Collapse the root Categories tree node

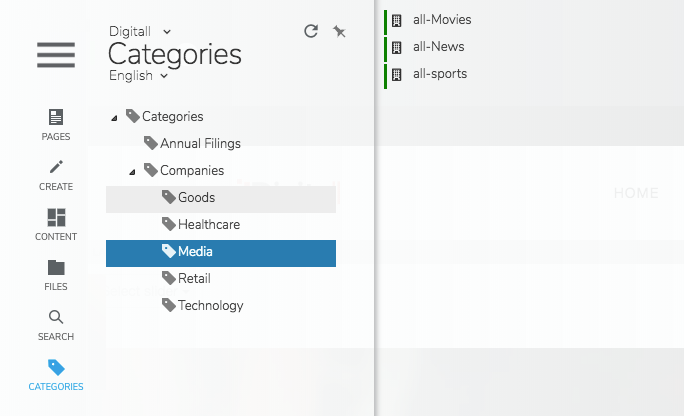pyautogui.click(x=114, y=118)
